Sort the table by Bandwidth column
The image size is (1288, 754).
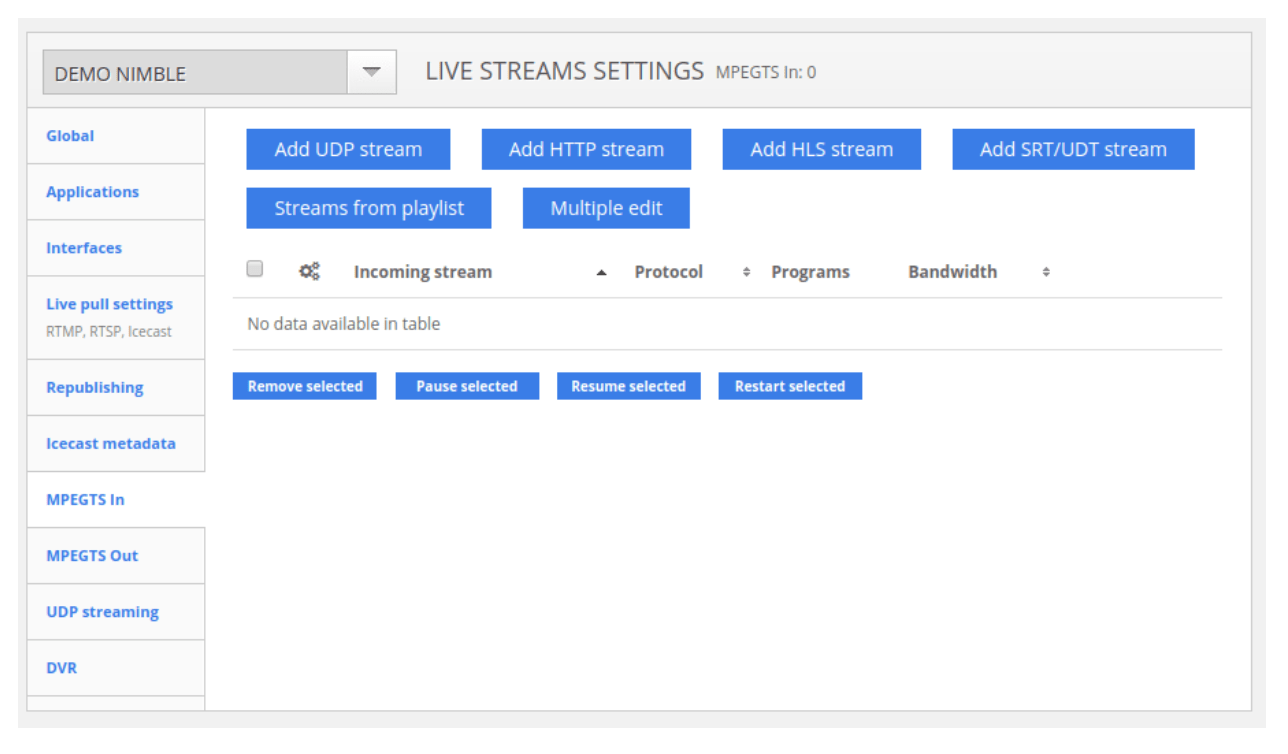[952, 272]
